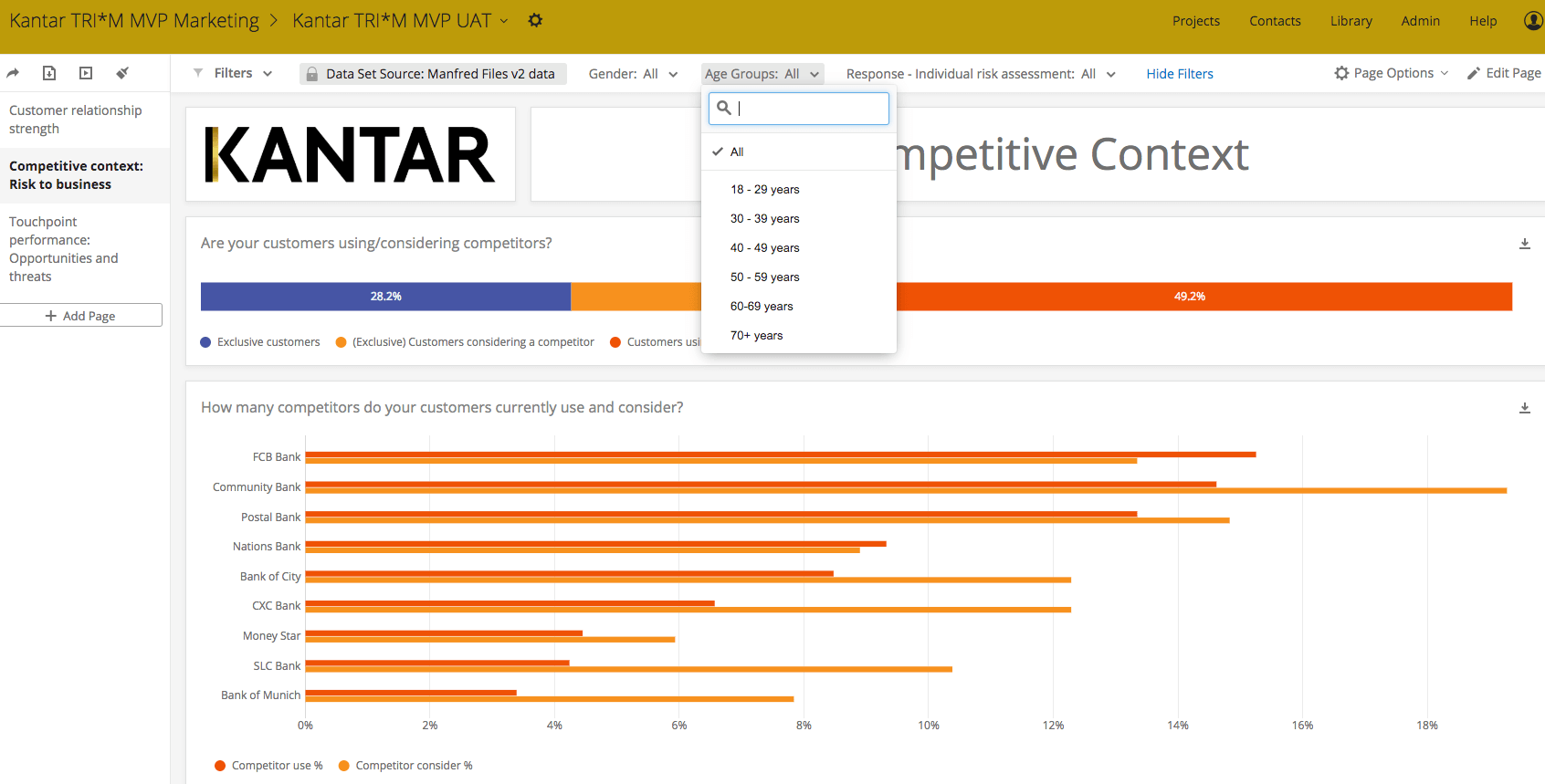Open the user account profile icon
The height and width of the screenshot is (784, 1545).
pyautogui.click(x=1534, y=20)
